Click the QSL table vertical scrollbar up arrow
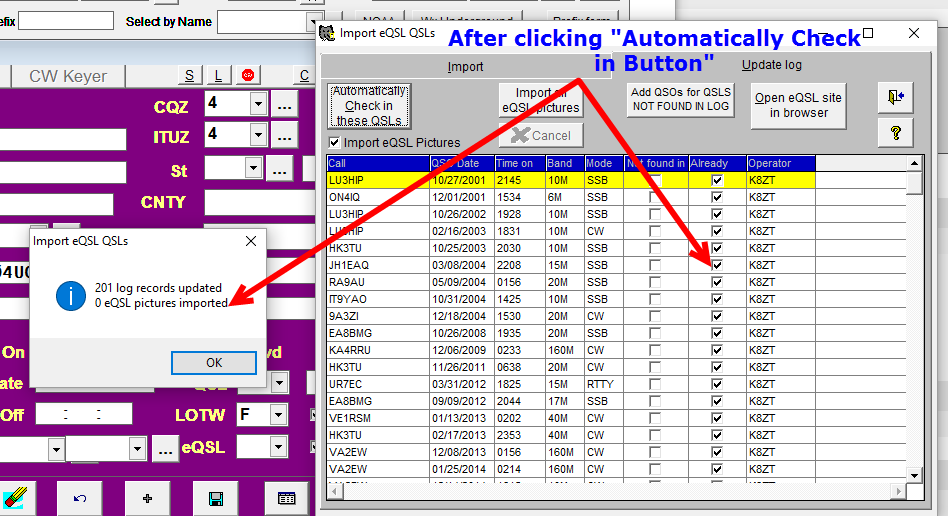 pos(914,163)
